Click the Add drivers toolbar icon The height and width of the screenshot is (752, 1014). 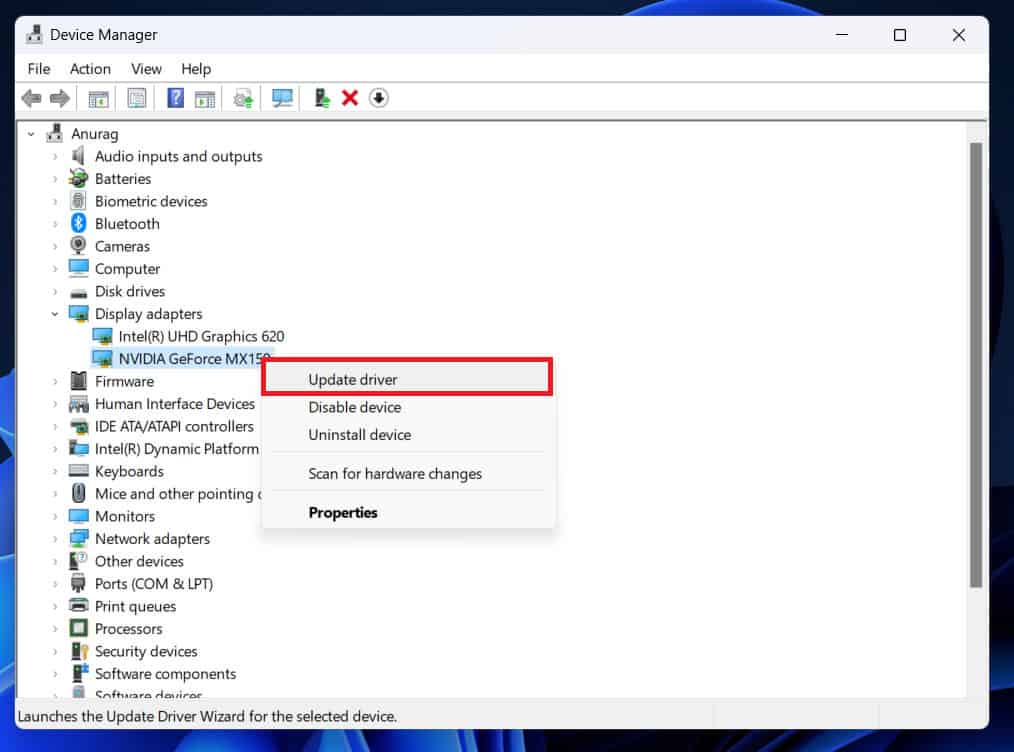[x=321, y=98]
